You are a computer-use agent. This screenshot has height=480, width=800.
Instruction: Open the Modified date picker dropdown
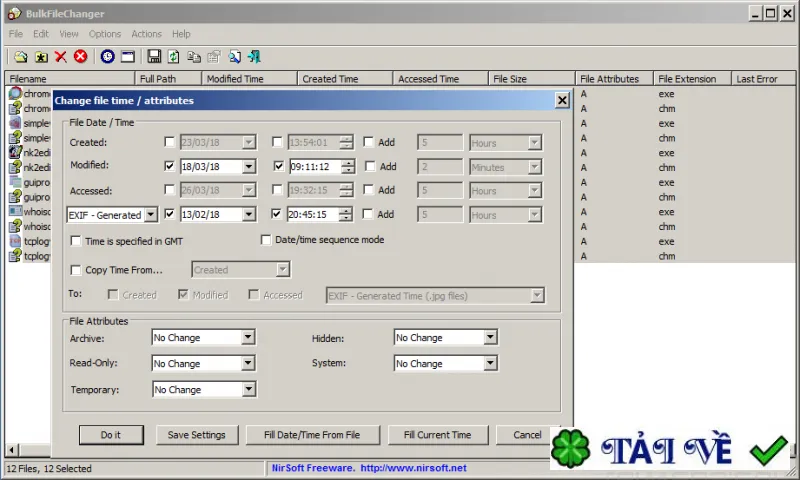(249, 167)
